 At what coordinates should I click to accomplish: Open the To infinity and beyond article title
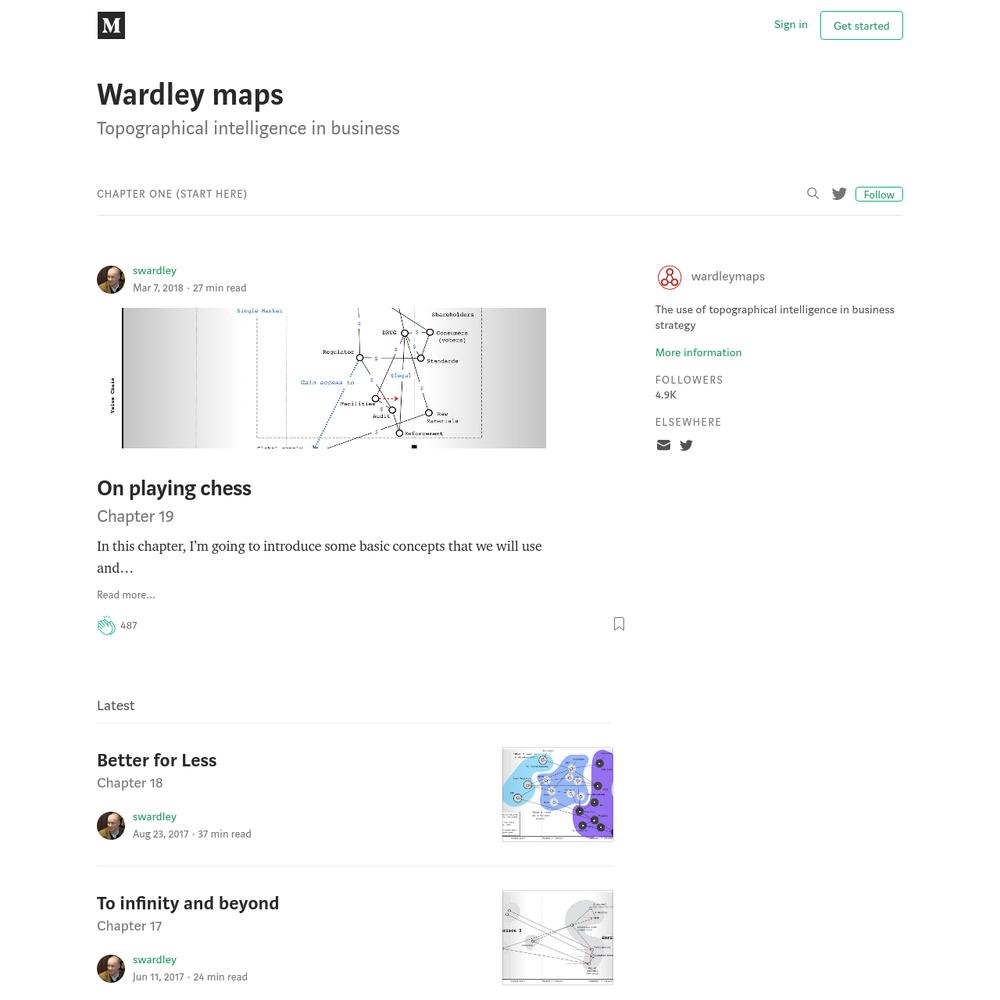[x=188, y=903]
